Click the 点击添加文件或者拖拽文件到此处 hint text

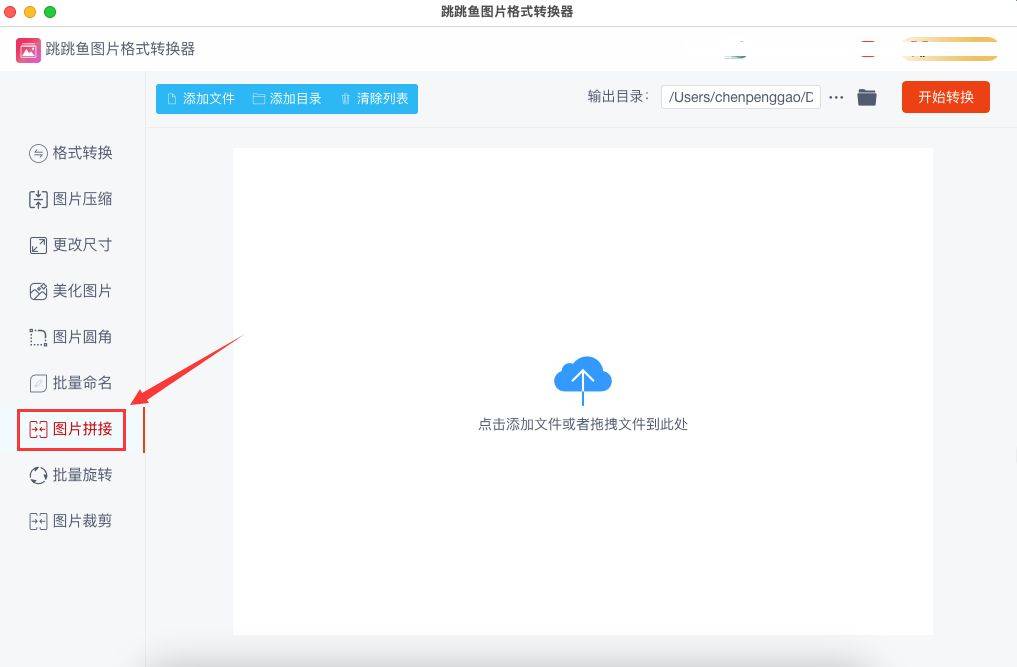(583, 424)
